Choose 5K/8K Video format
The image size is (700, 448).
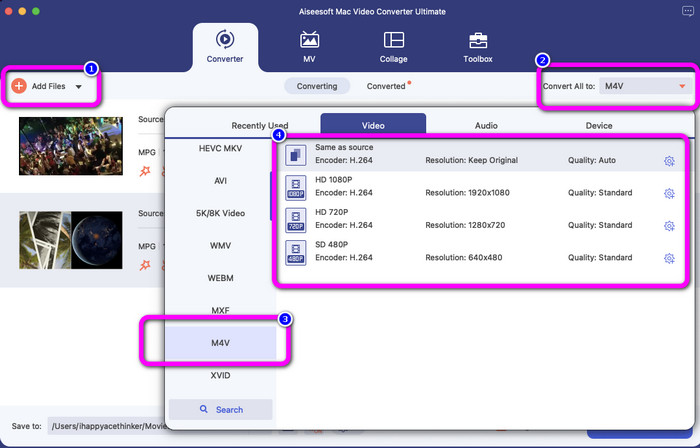(x=221, y=213)
